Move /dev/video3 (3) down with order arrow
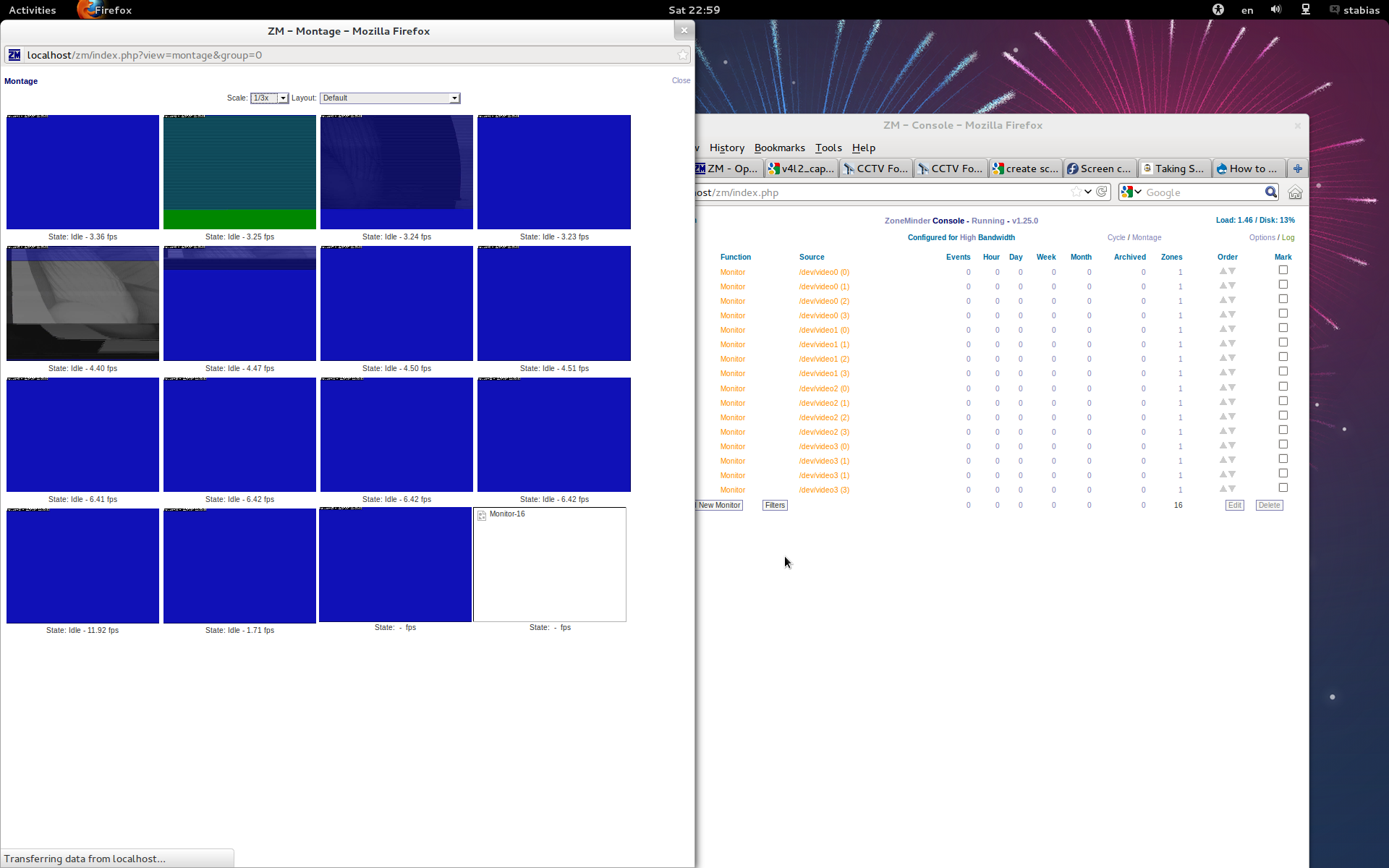The image size is (1389, 868). pos(1232,489)
